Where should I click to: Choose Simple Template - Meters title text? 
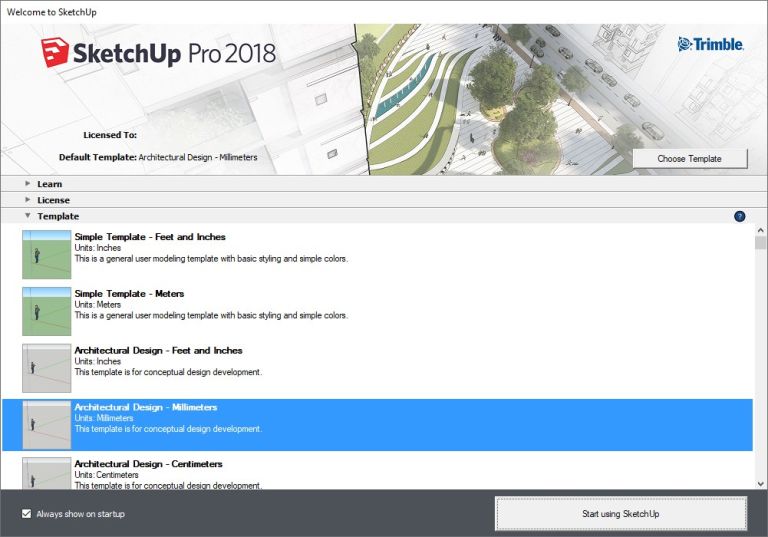129,294
